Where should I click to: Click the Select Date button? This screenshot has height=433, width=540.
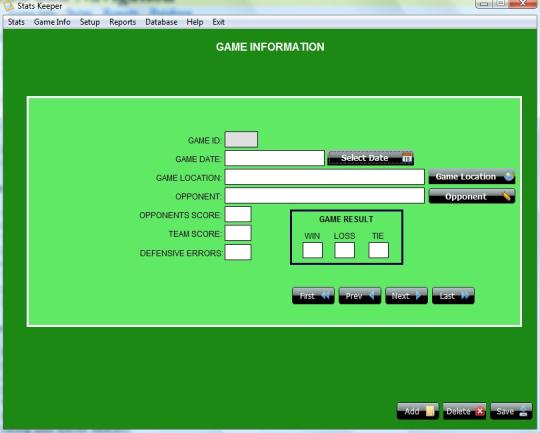(371, 158)
